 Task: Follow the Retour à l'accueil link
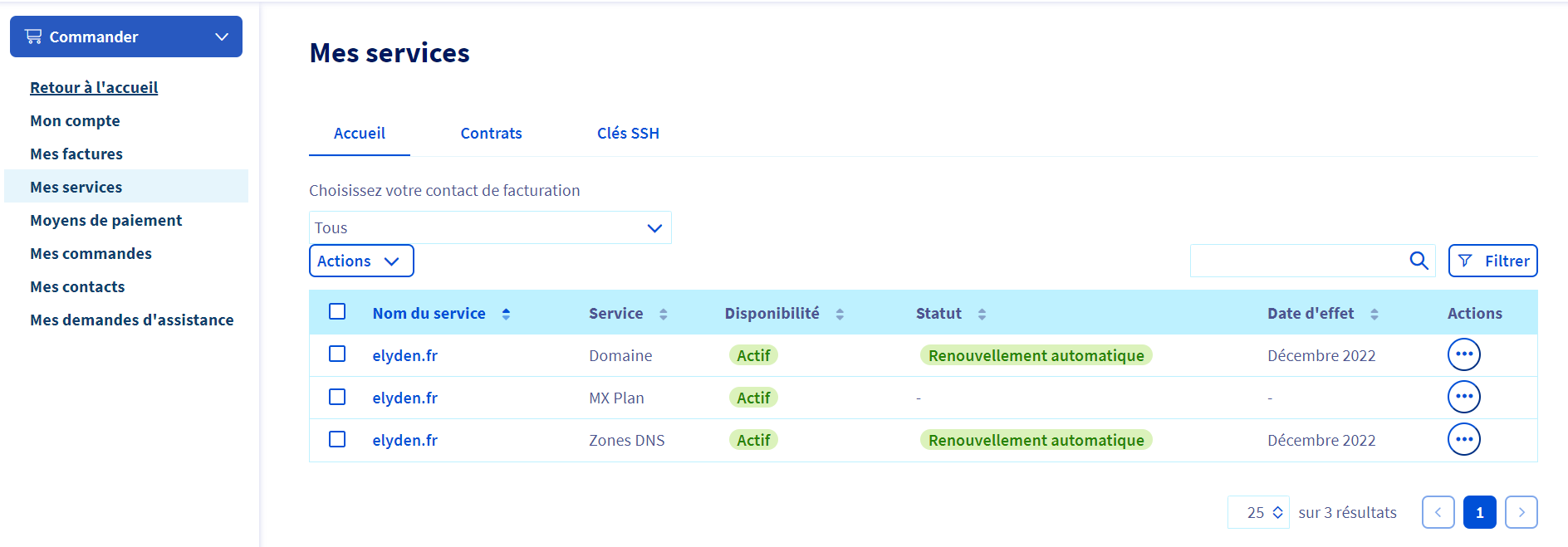(94, 88)
